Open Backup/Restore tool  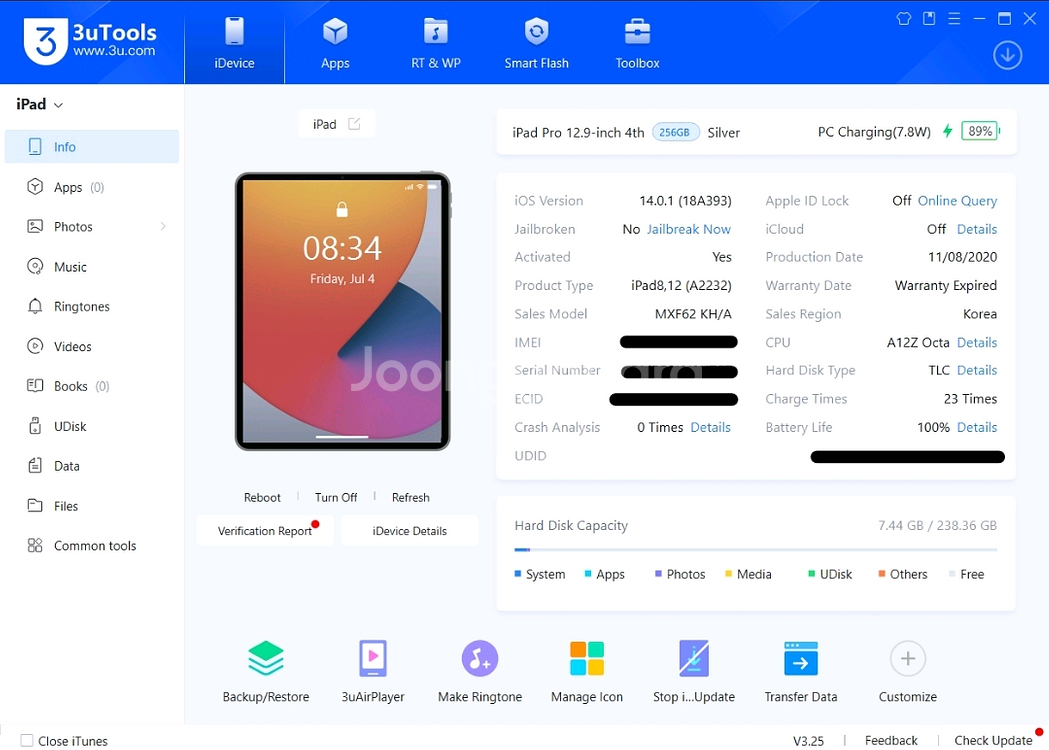pos(266,672)
